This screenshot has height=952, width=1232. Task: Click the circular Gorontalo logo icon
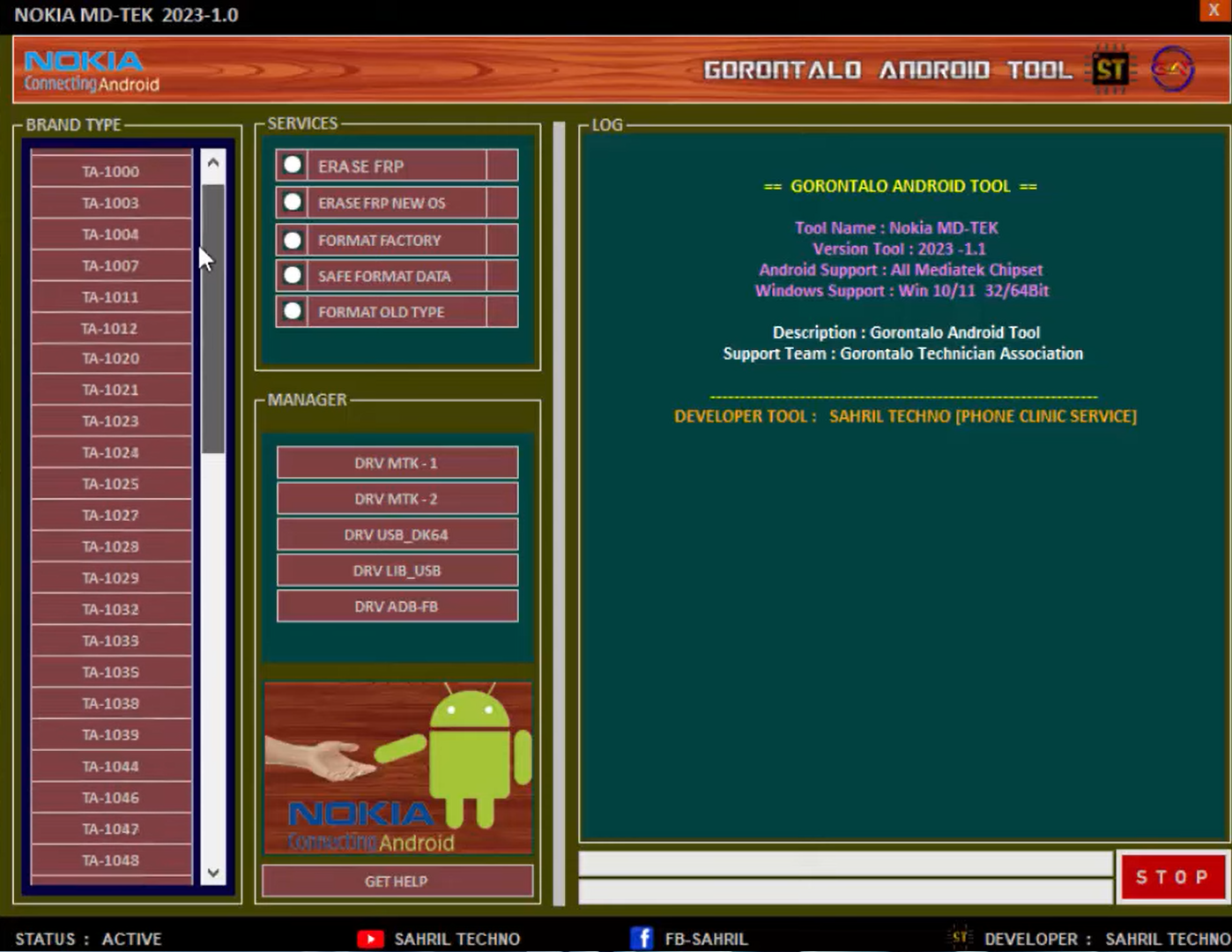tap(1173, 69)
